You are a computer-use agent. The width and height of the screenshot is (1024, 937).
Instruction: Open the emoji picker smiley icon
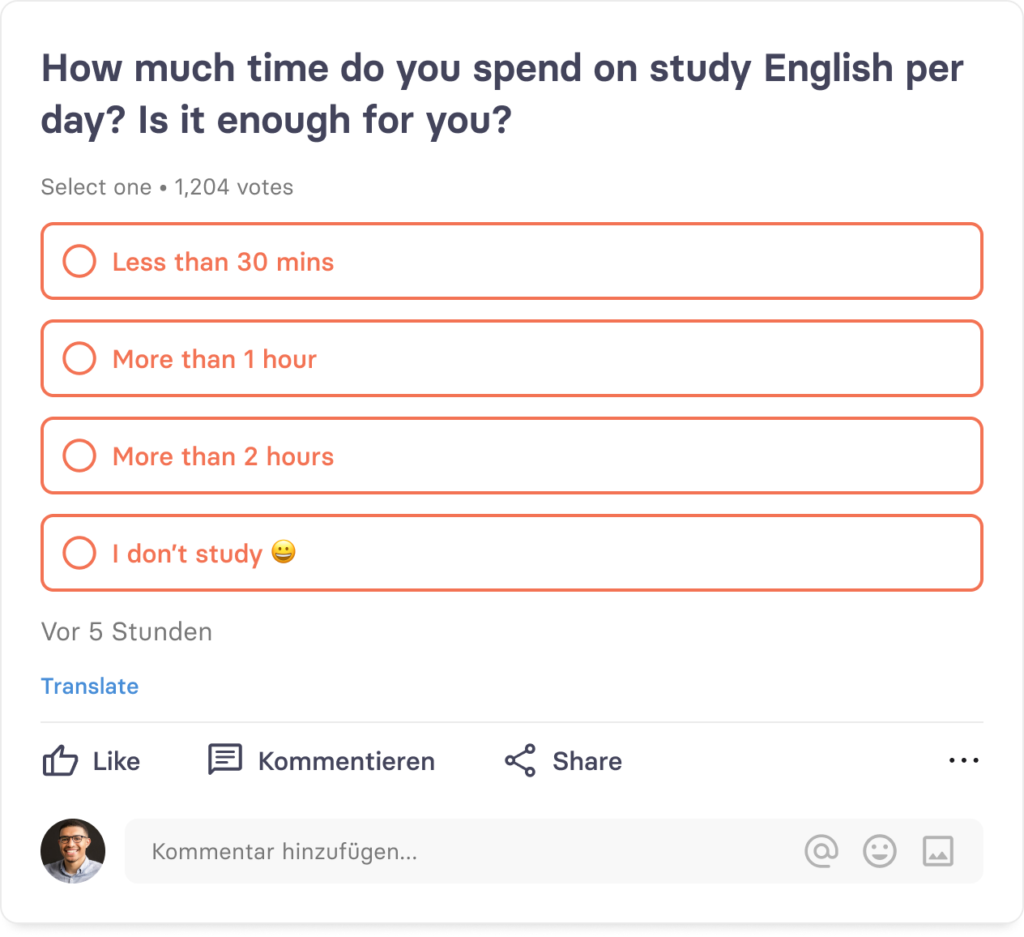(x=880, y=851)
